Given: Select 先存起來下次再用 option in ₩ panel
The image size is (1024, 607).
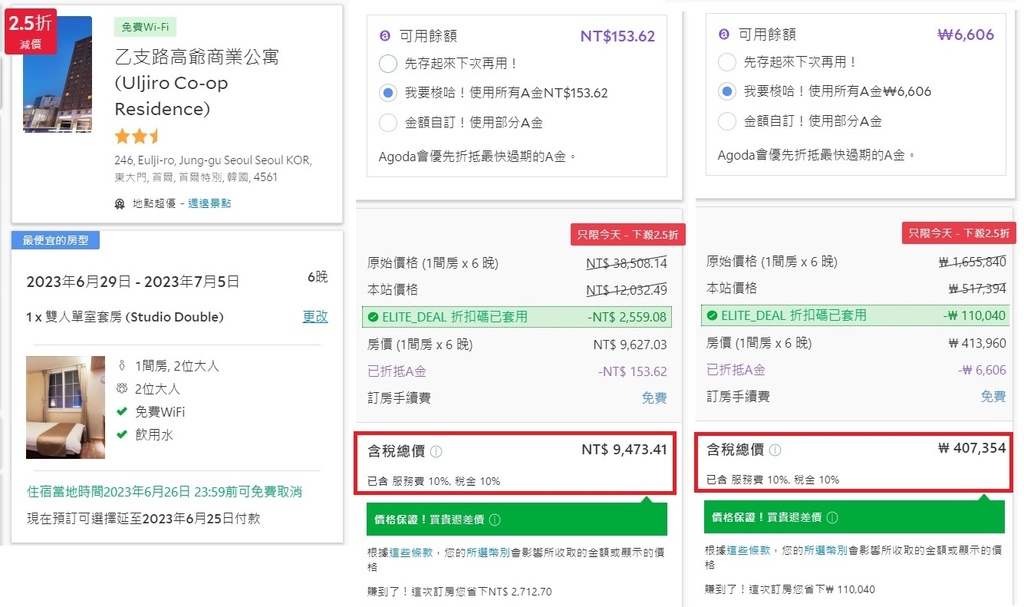Looking at the screenshot, I should (x=727, y=63).
